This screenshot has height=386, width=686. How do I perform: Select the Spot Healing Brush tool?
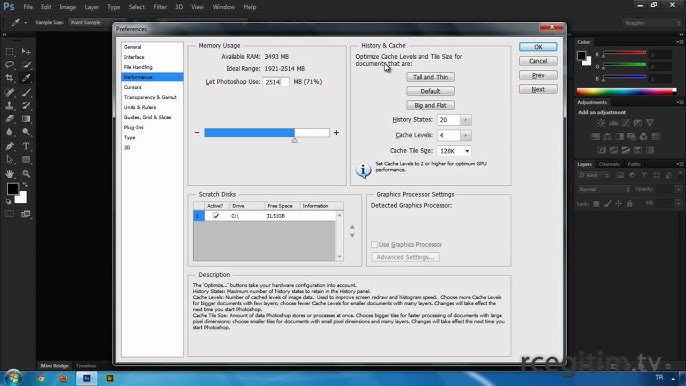(10, 92)
